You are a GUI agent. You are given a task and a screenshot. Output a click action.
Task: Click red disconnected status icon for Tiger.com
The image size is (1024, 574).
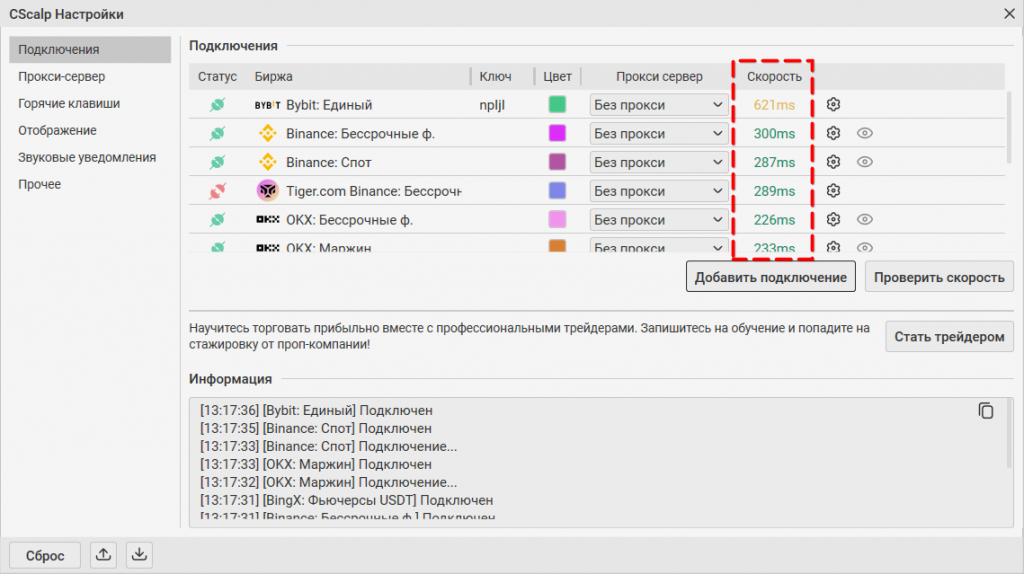coord(217,191)
